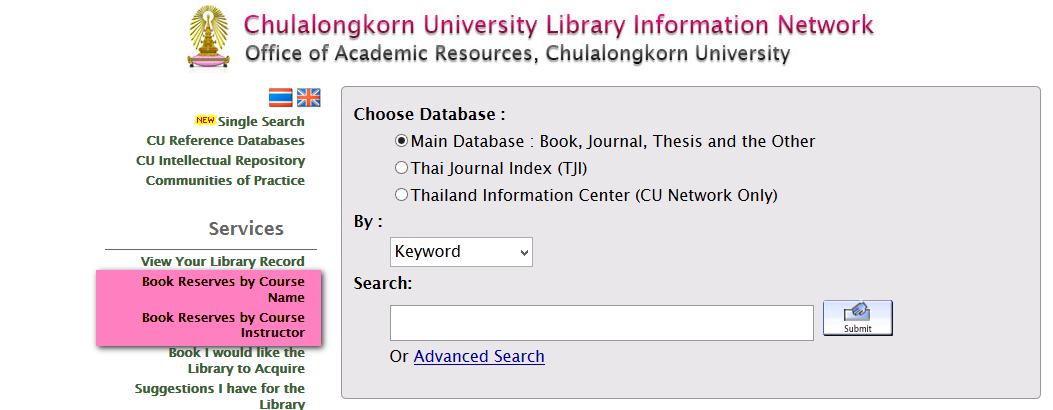Open Book I would like the Library to Acquire

point(236,360)
